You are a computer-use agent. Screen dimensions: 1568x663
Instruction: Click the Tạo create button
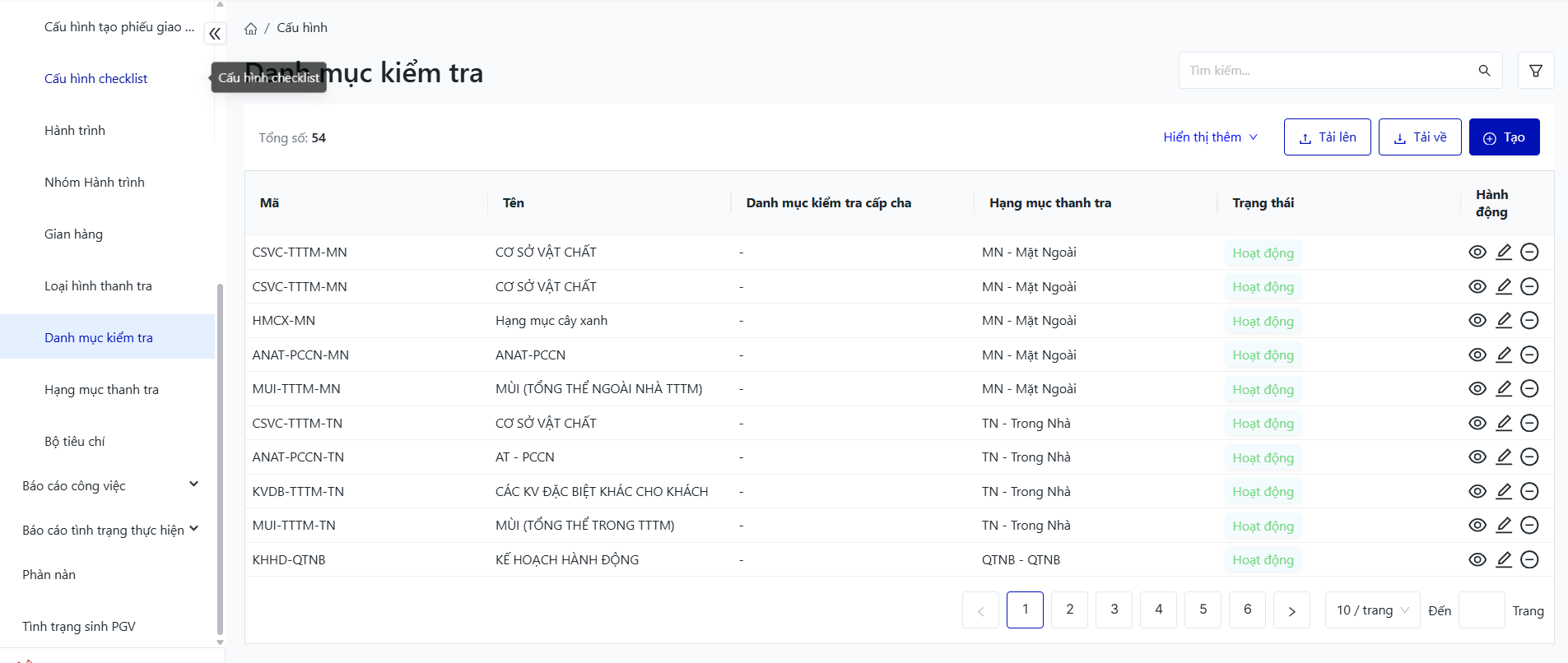tap(1504, 137)
